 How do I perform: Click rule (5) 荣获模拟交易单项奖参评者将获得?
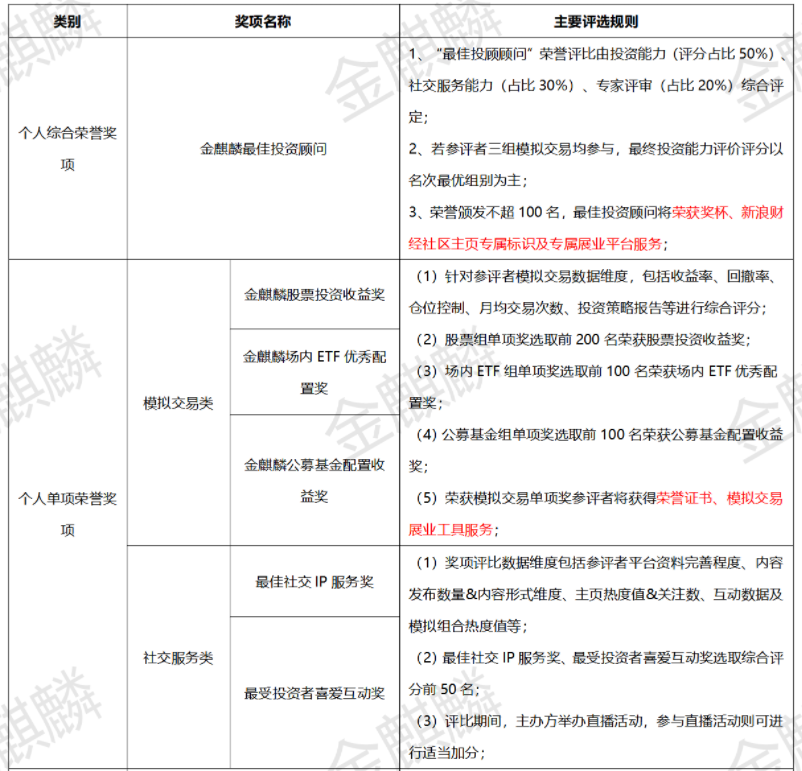point(598,498)
